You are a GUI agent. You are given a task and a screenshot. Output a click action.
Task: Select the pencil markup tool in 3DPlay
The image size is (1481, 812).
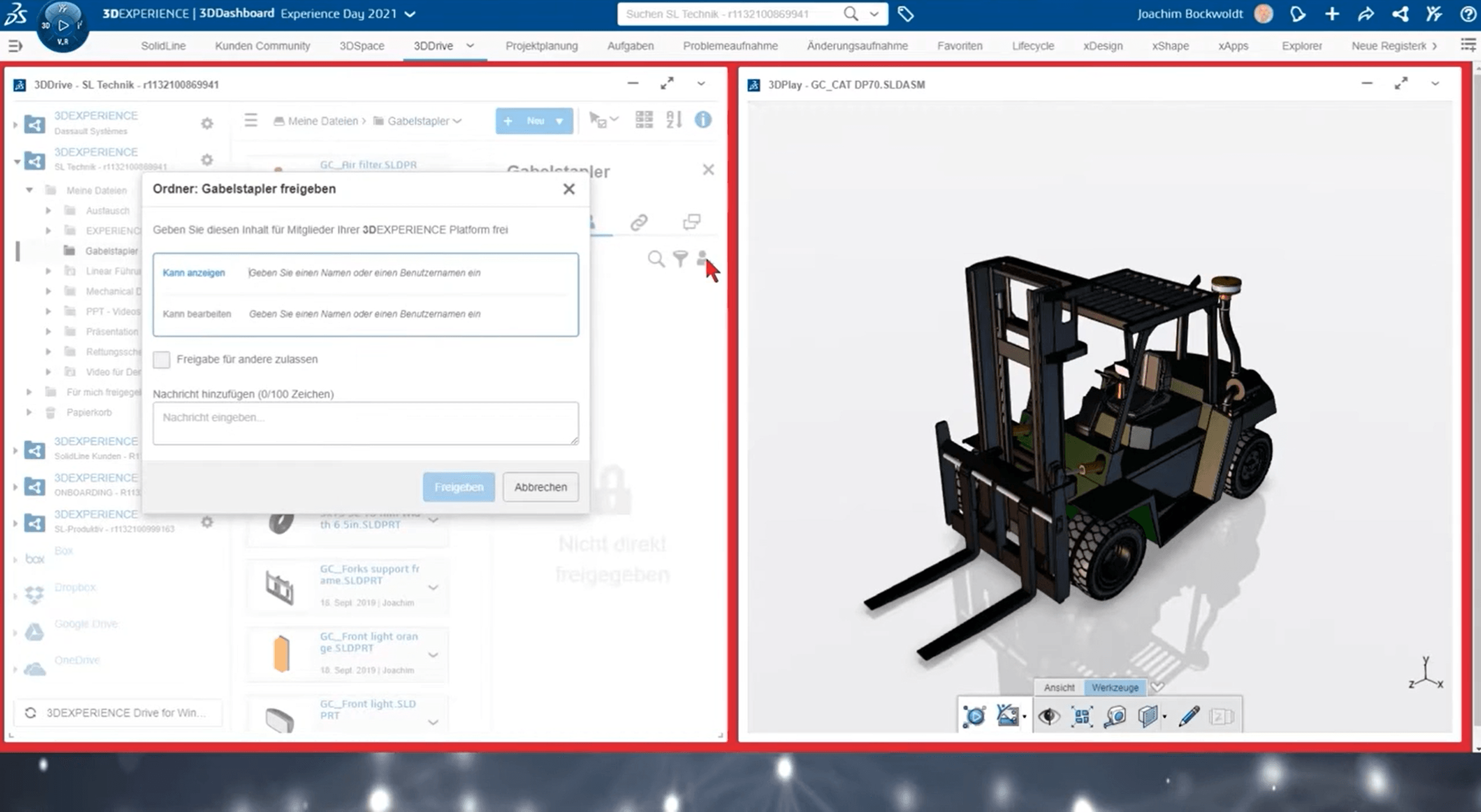[1190, 716]
